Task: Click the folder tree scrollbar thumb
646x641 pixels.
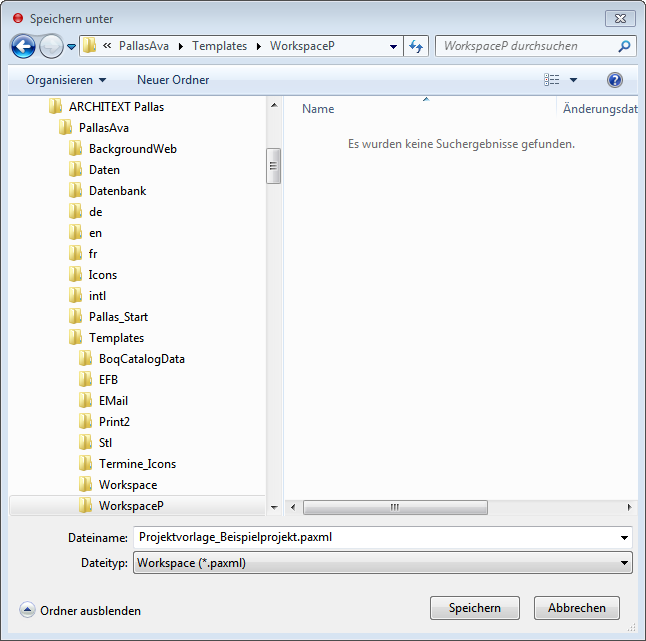Action: (x=274, y=166)
